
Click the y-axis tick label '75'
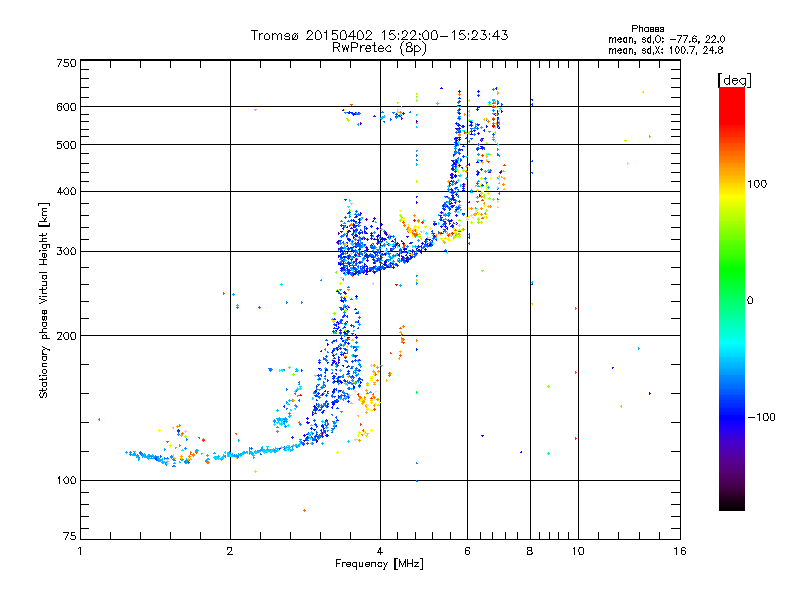[70, 536]
